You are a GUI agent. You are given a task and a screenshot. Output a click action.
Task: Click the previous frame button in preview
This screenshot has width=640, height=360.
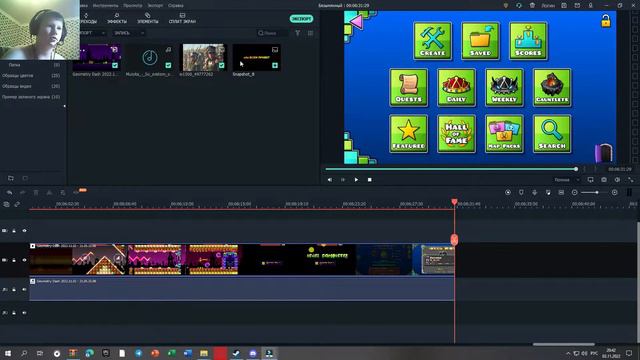point(330,180)
